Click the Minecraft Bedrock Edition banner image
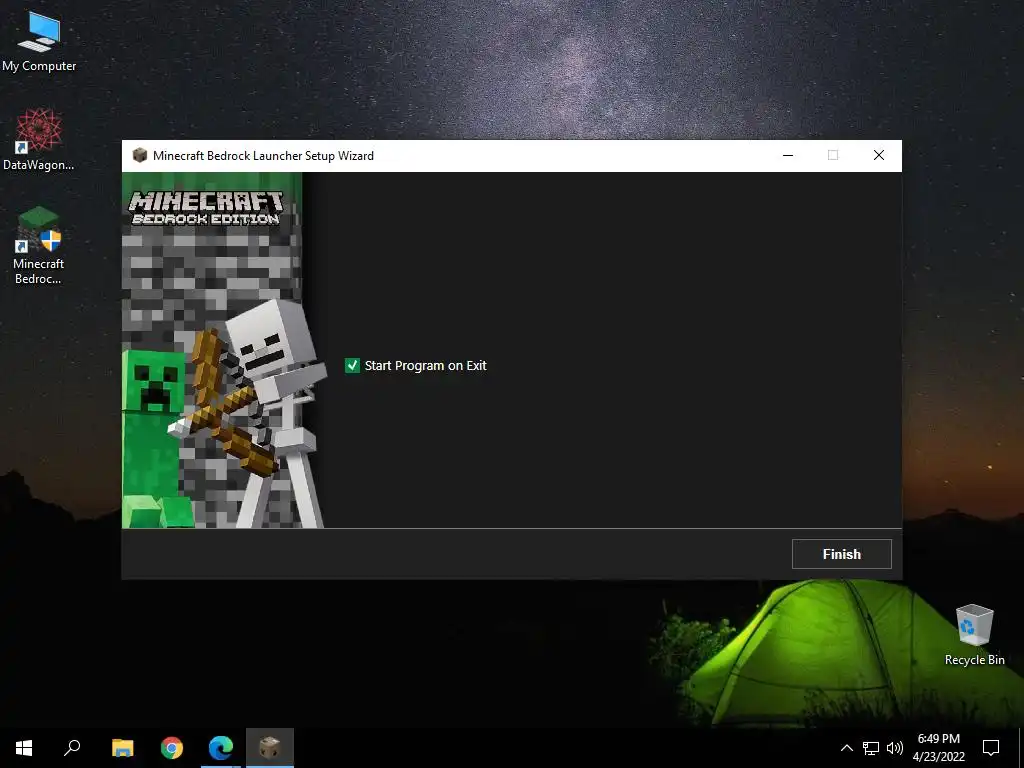This screenshot has height=768, width=1024. click(x=223, y=350)
